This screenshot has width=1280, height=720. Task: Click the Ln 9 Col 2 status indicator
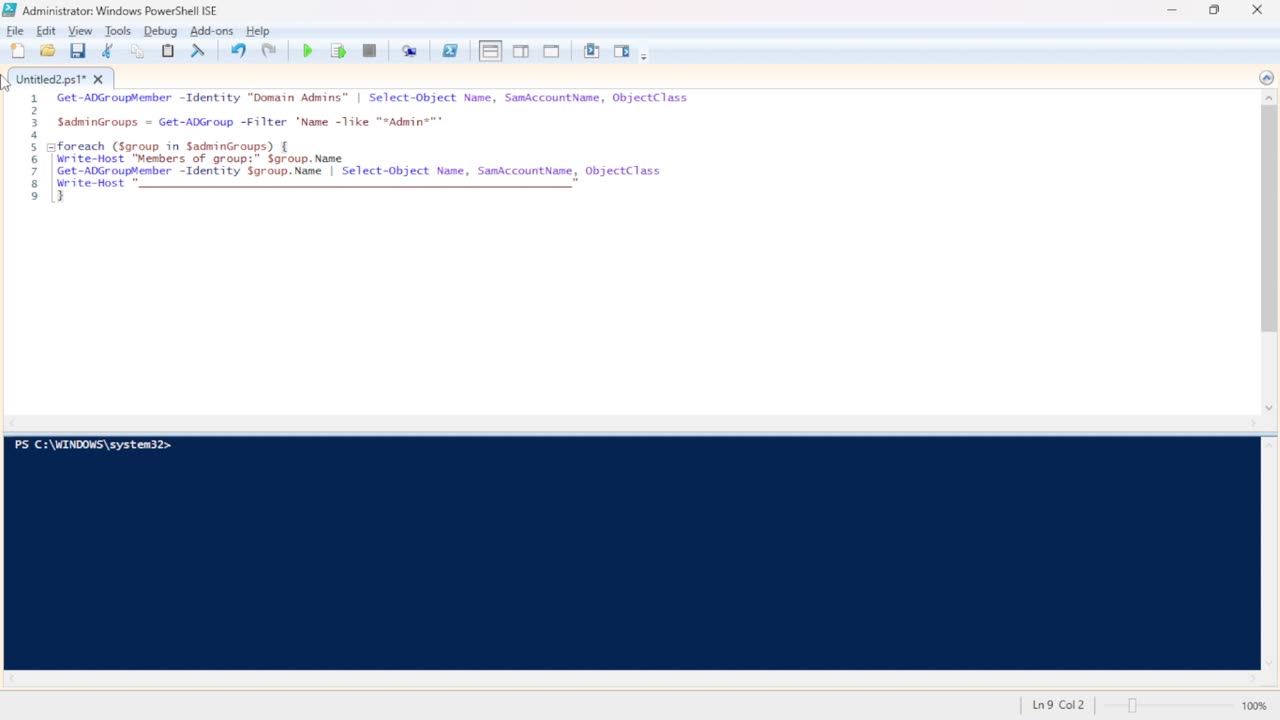click(1058, 705)
